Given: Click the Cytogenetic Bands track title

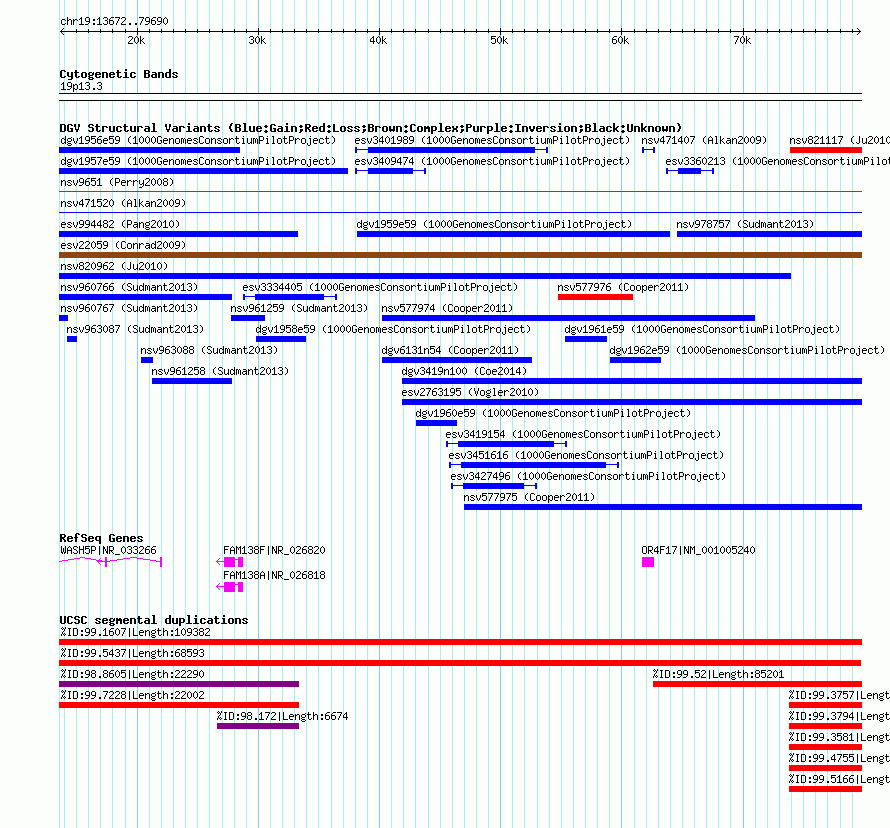Looking at the screenshot, I should 119,74.
